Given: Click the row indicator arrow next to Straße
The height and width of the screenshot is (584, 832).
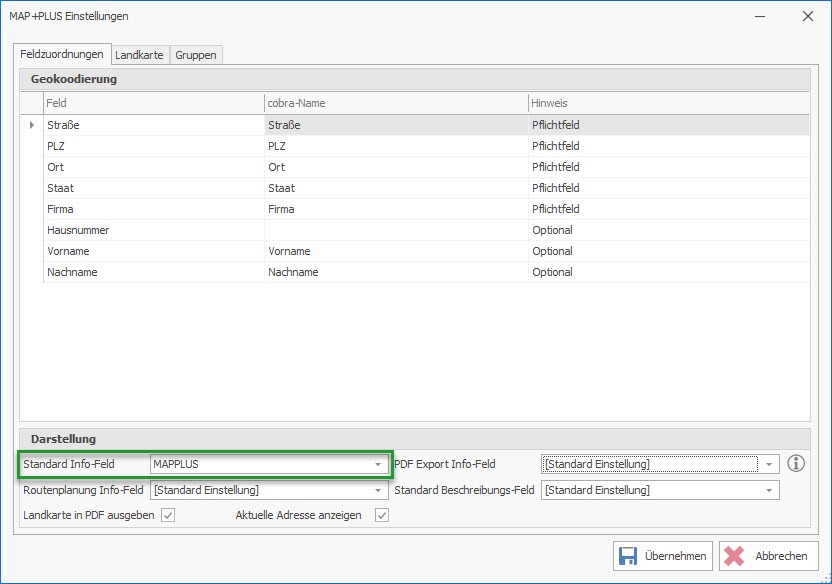Looking at the screenshot, I should (x=32, y=125).
